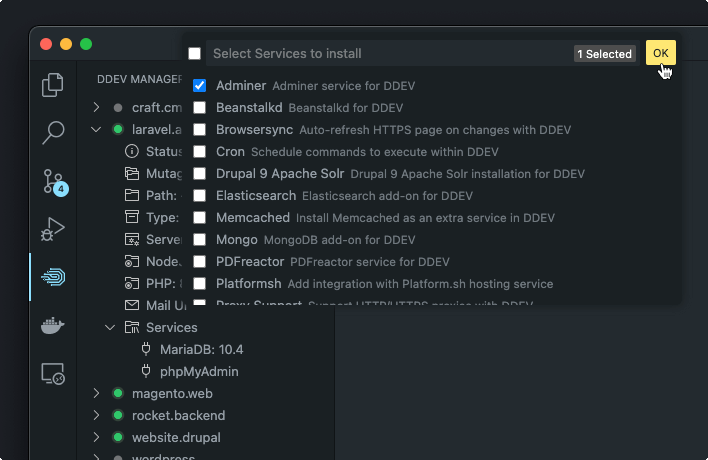Expand the rocket.backend project
Image resolution: width=708 pixels, height=460 pixels.
(96, 415)
